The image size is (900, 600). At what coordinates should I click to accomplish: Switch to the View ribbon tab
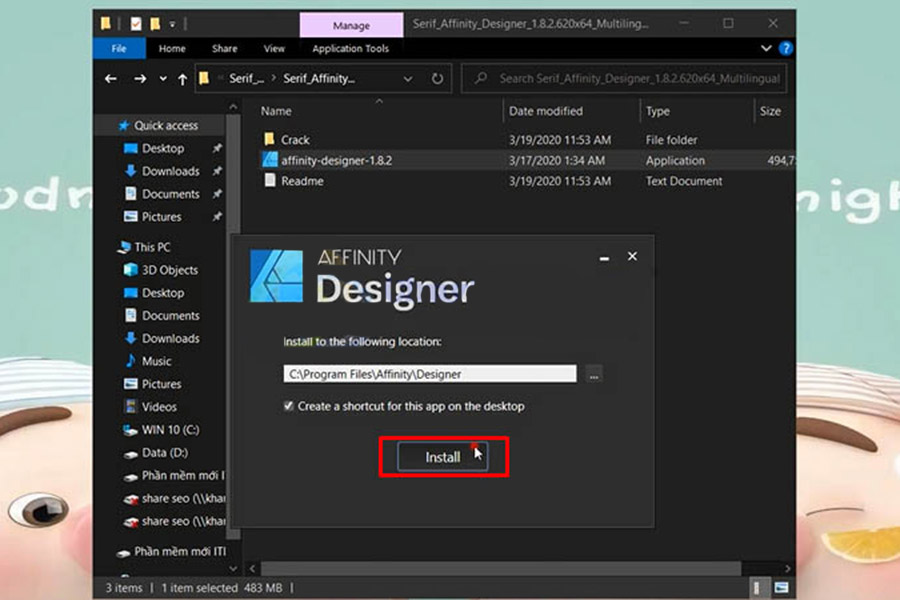[x=274, y=48]
